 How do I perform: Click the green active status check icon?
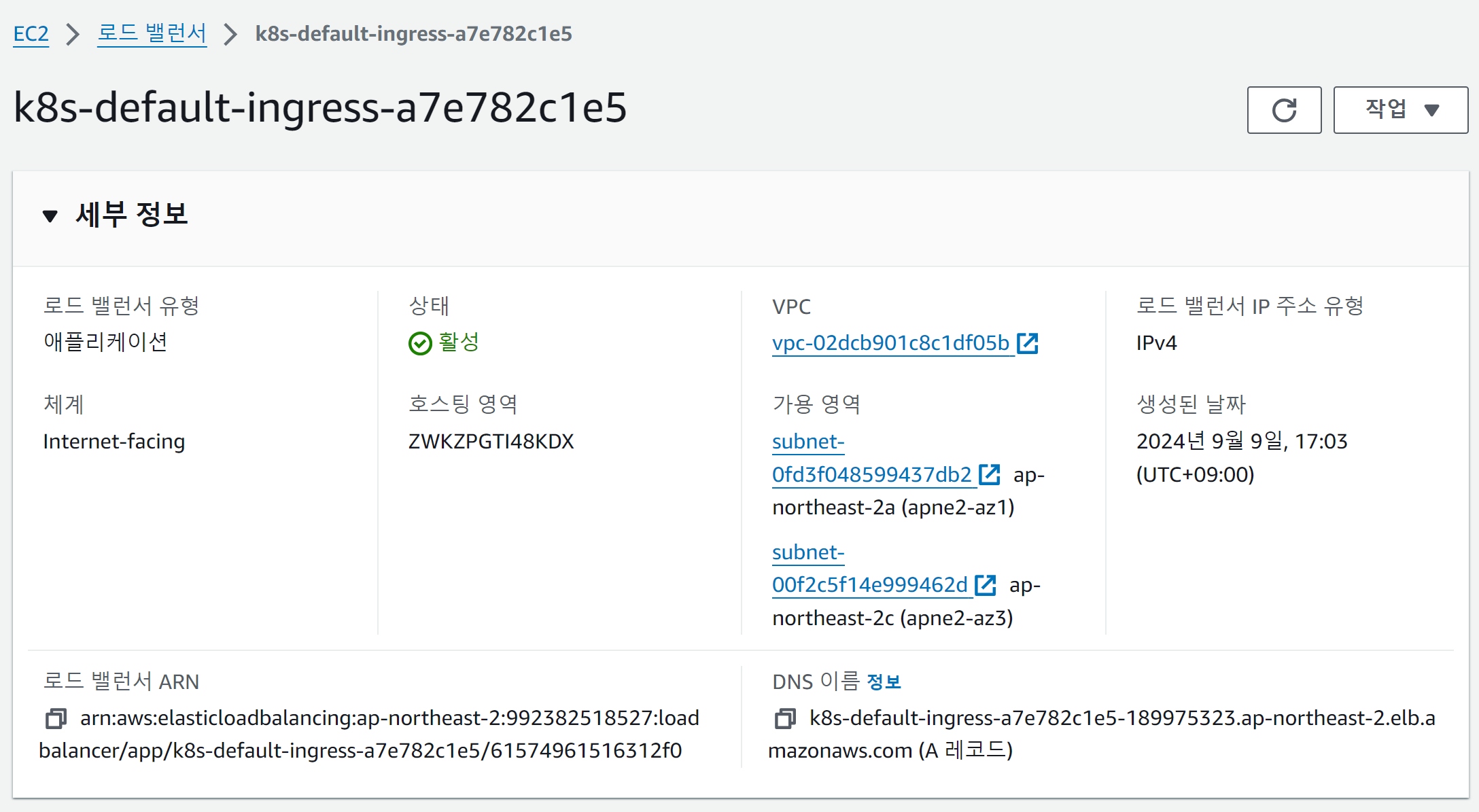coord(420,343)
